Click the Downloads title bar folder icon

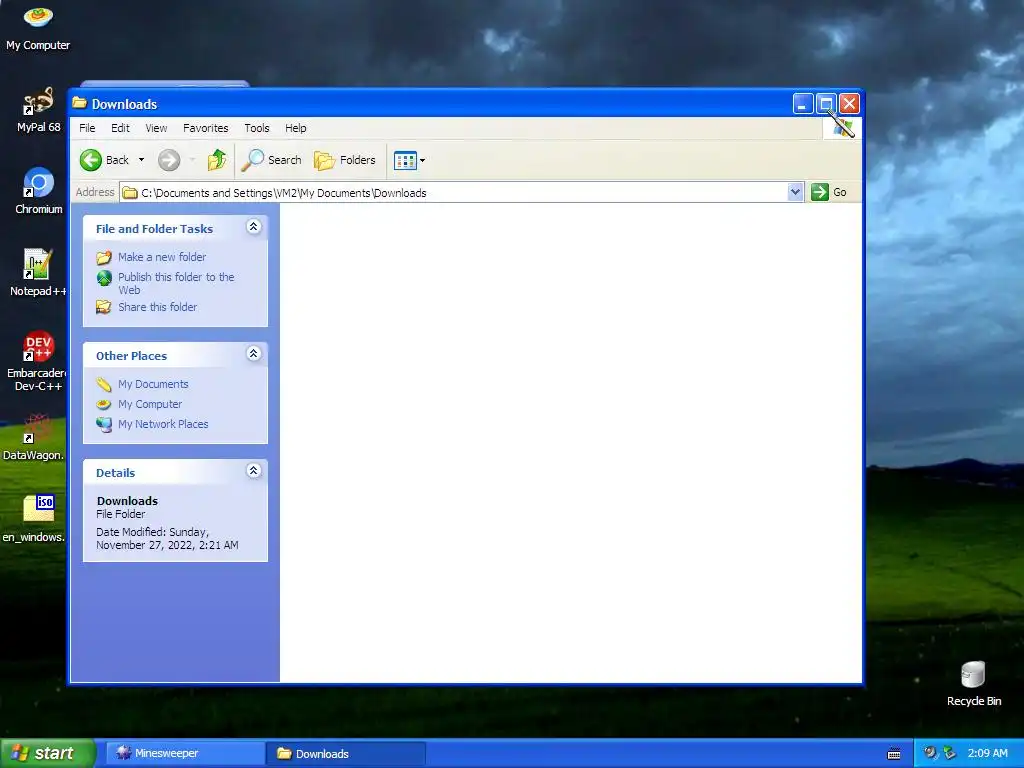[80, 103]
